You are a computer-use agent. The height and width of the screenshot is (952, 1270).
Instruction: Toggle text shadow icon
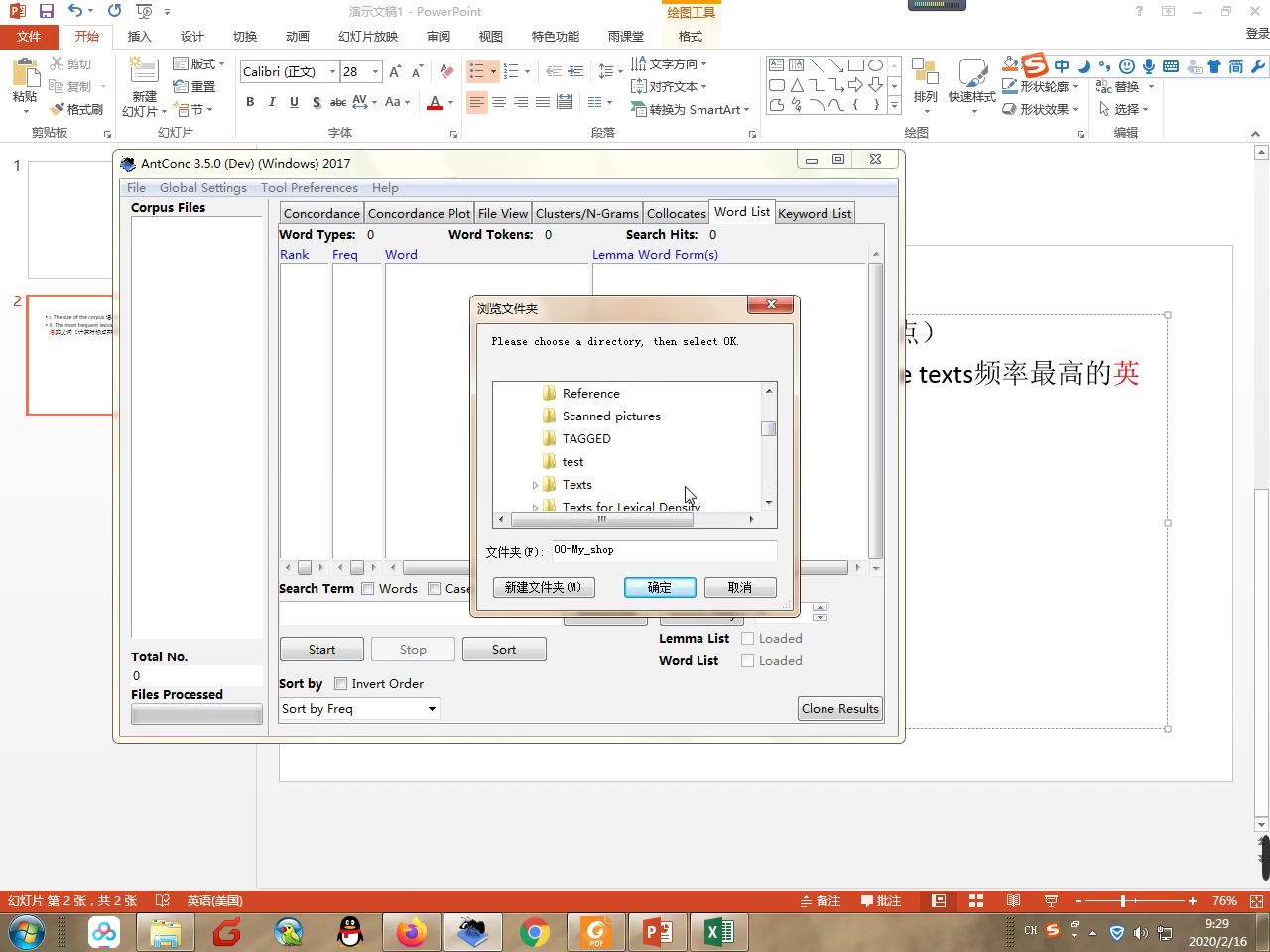pyautogui.click(x=316, y=102)
